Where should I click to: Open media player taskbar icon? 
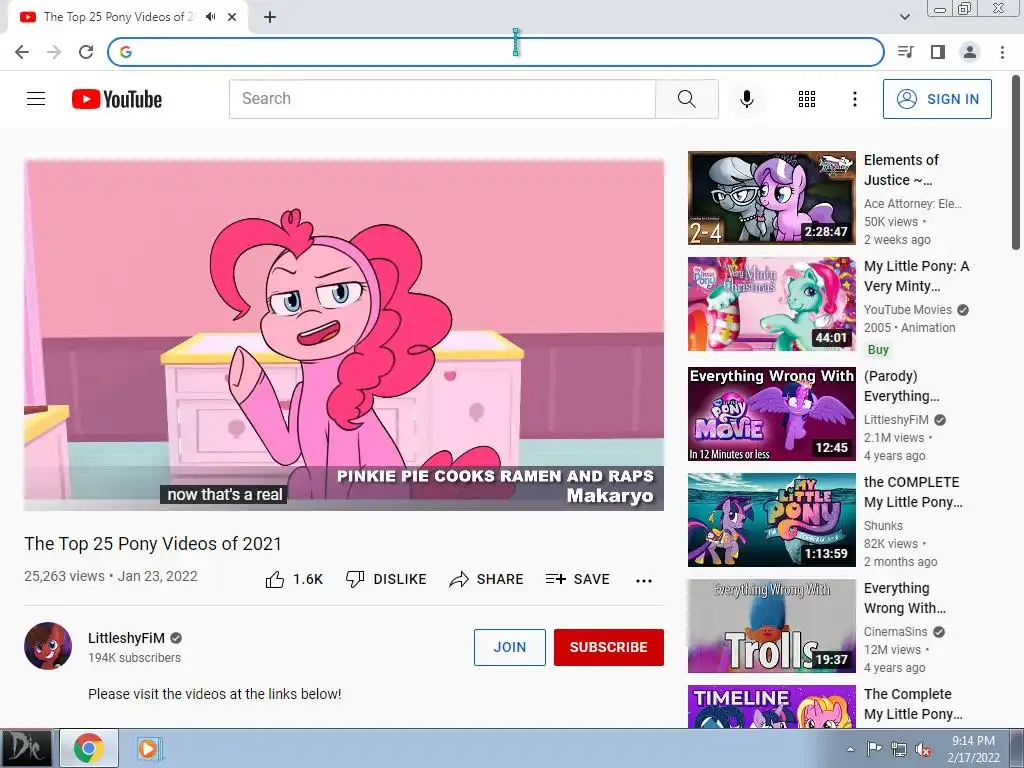[149, 748]
